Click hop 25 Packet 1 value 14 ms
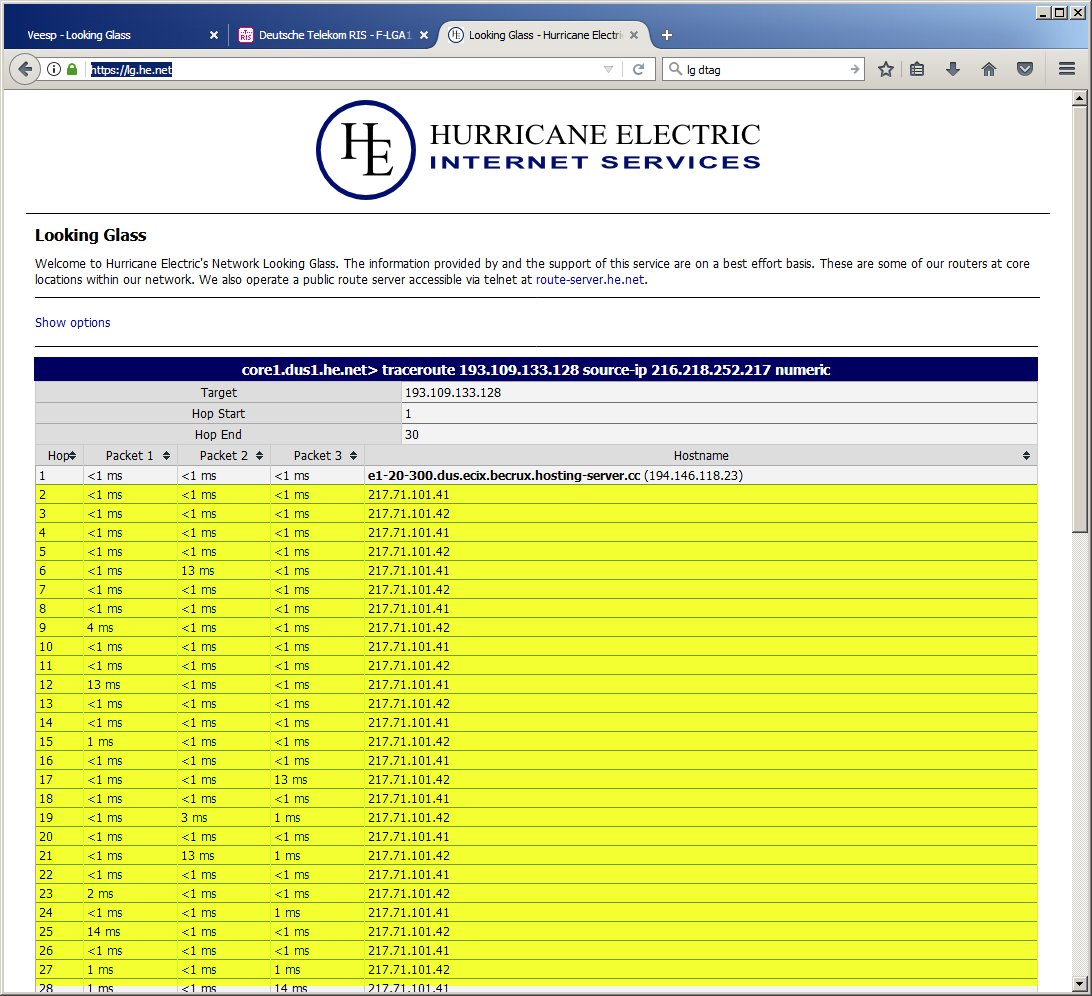The height and width of the screenshot is (996, 1092). pos(104,932)
